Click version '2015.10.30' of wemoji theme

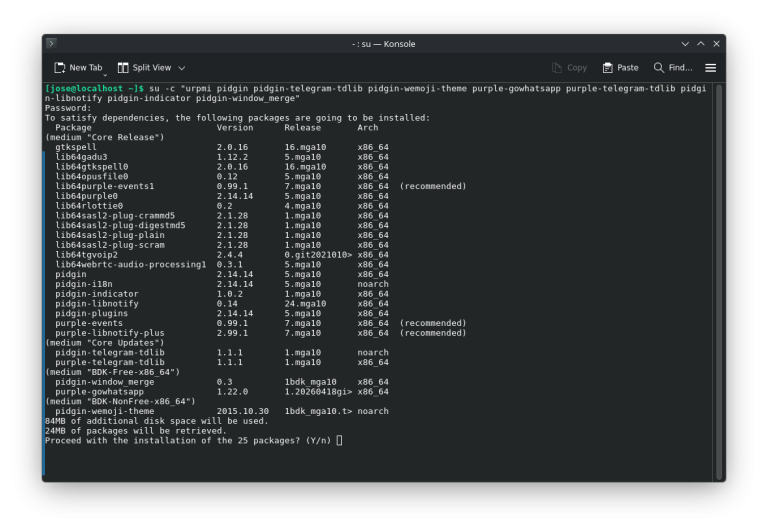[243, 411]
